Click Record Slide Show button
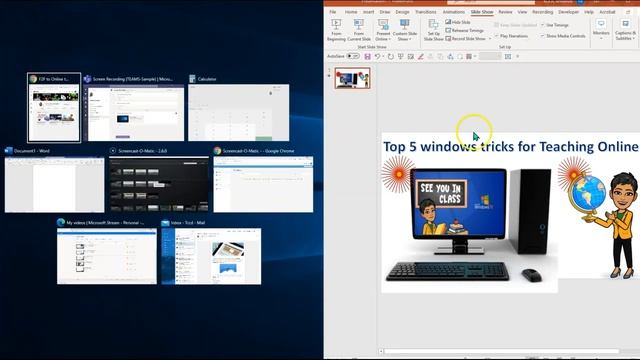 [465, 38]
